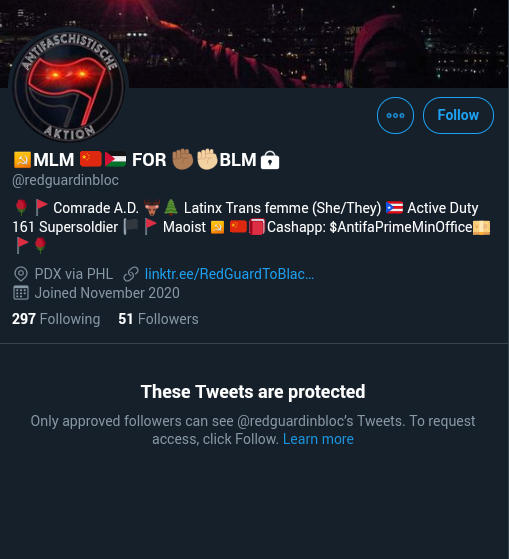Click the Cashapp $AntifaPrimeMinOffice text

point(369,227)
